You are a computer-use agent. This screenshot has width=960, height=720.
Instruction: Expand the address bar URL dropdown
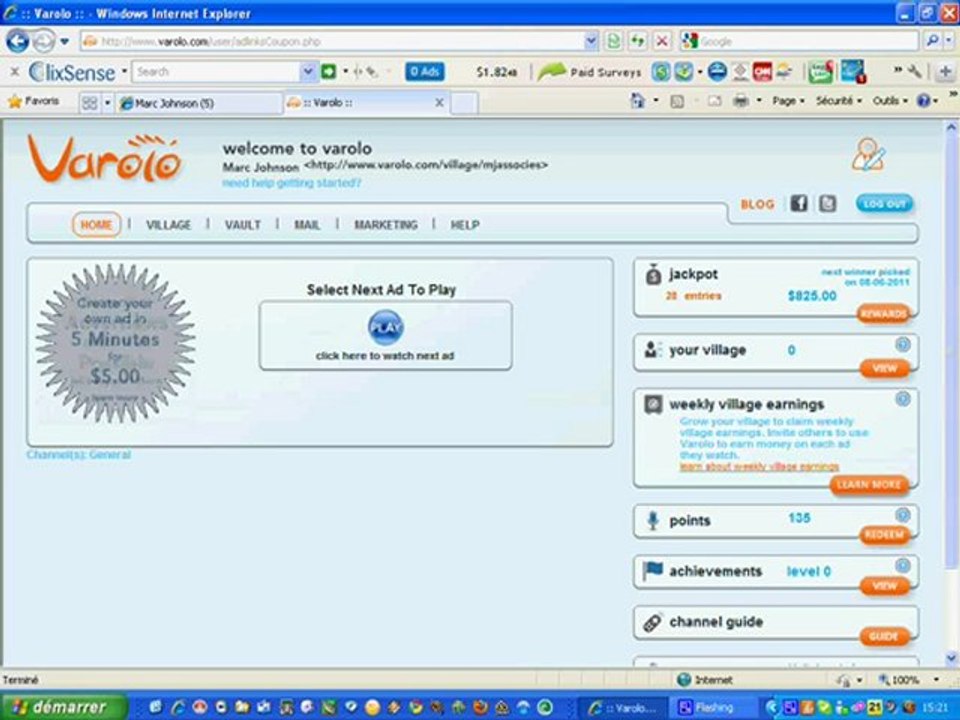591,41
